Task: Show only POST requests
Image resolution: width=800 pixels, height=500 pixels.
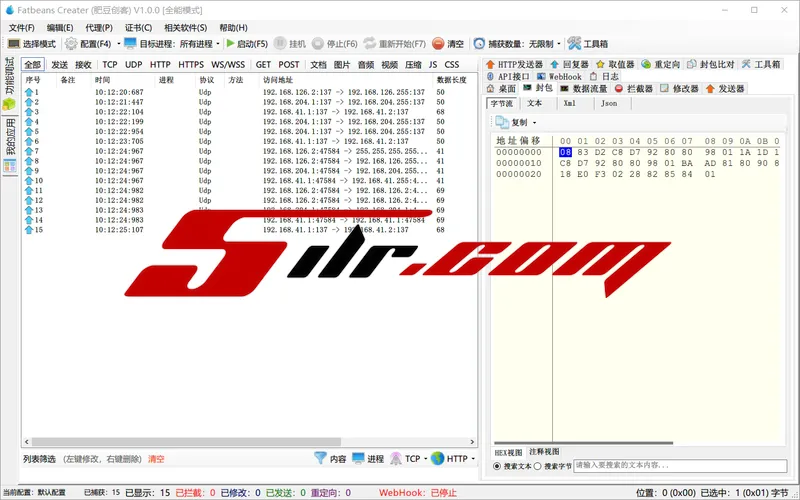Action: point(289,65)
